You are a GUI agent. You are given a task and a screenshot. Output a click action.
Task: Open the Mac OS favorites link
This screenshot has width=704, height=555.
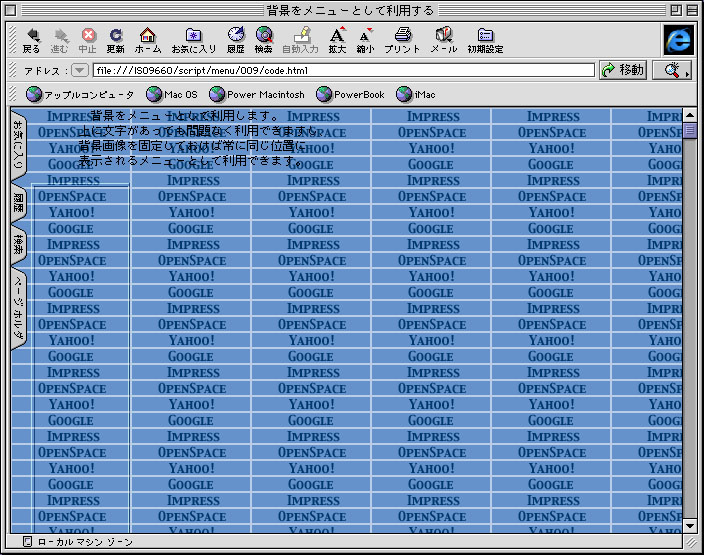click(172, 94)
